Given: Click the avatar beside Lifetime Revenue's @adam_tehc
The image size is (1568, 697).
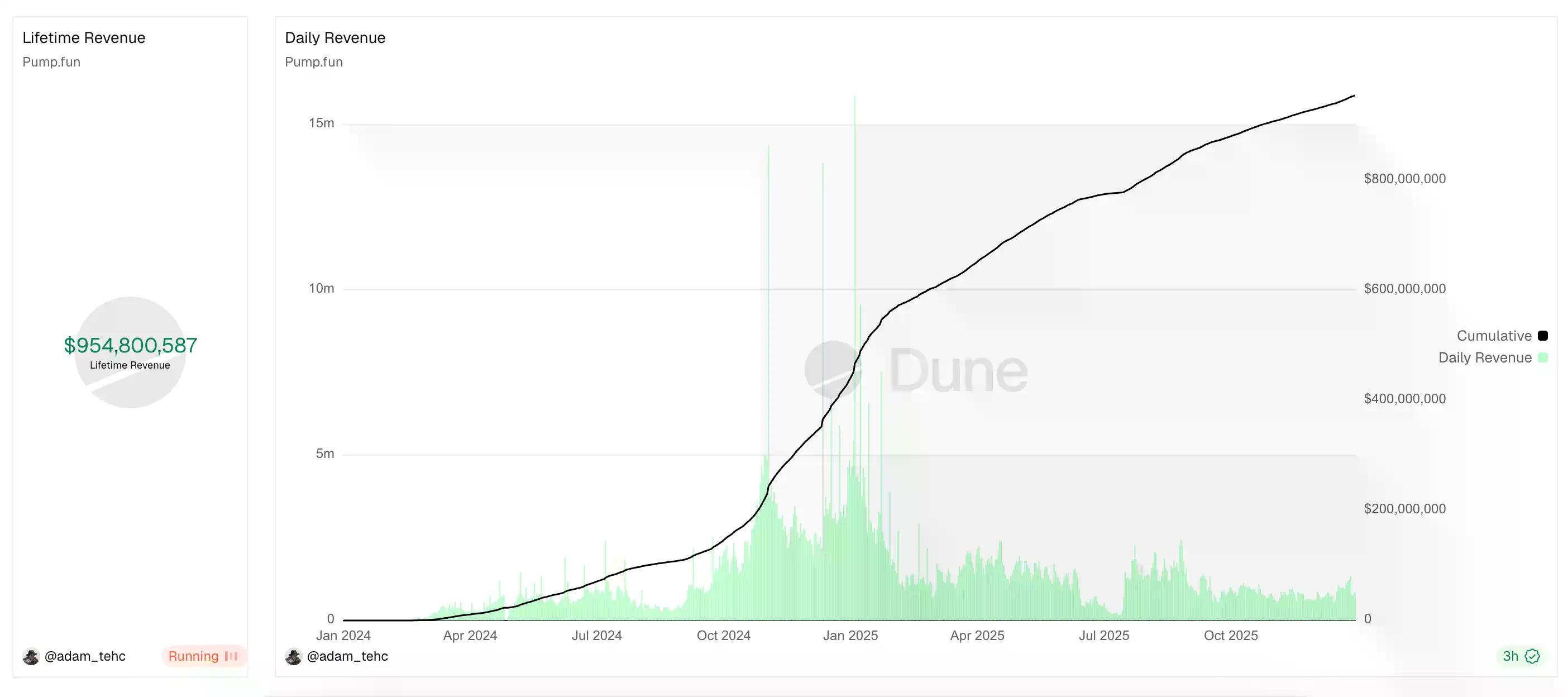Looking at the screenshot, I should (31, 656).
